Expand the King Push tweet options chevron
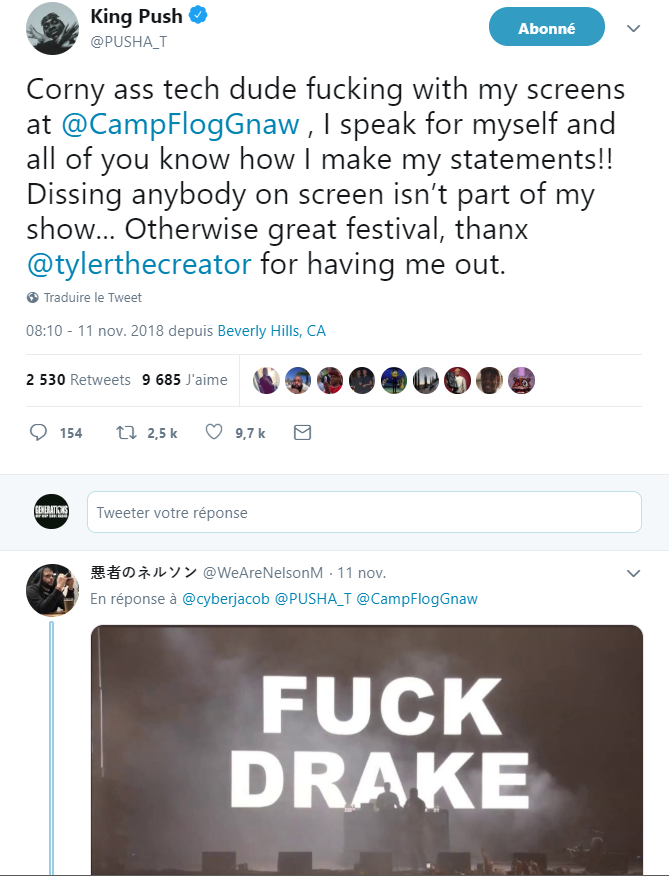The image size is (669, 876). click(633, 29)
